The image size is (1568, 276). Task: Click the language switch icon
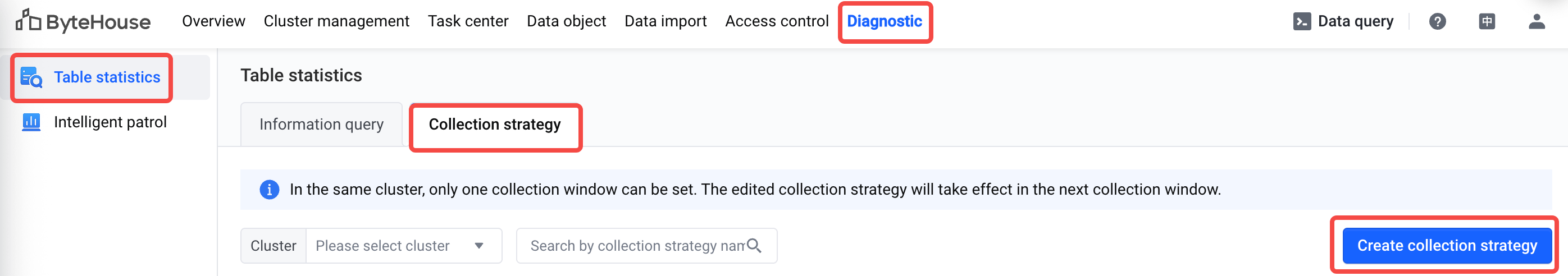[x=1487, y=22]
